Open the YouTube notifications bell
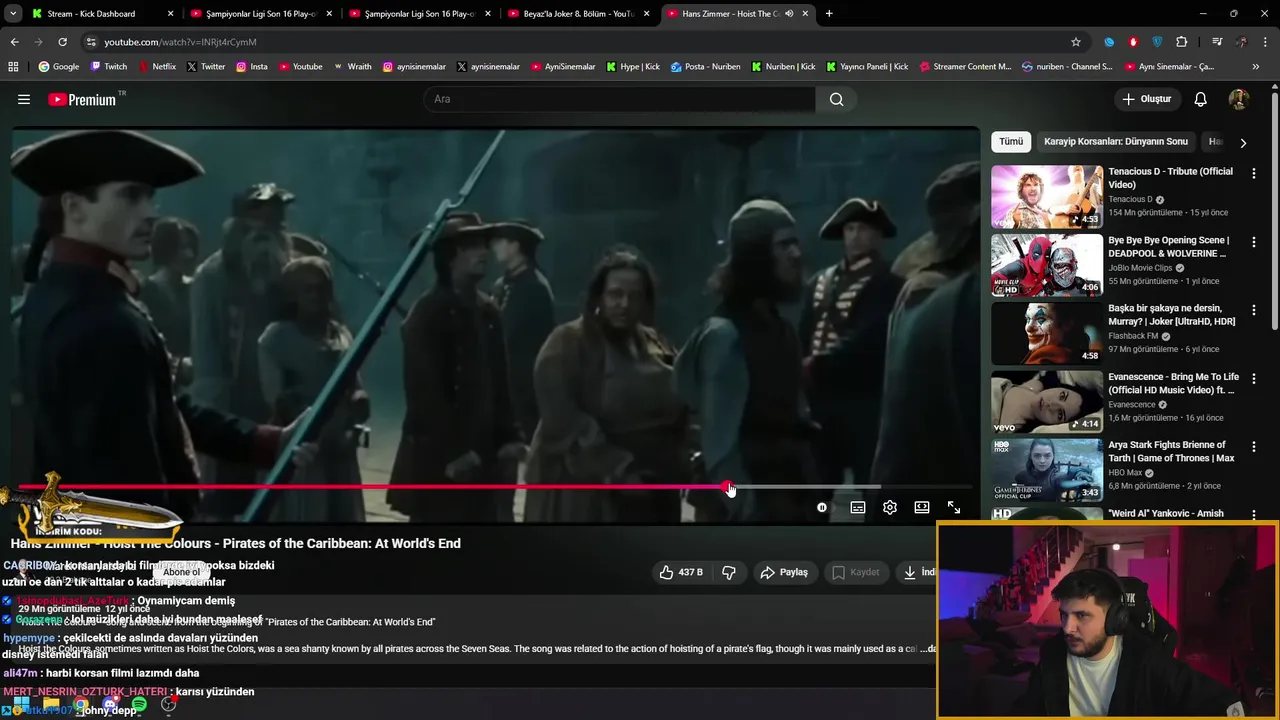The height and width of the screenshot is (720, 1280). (1200, 99)
